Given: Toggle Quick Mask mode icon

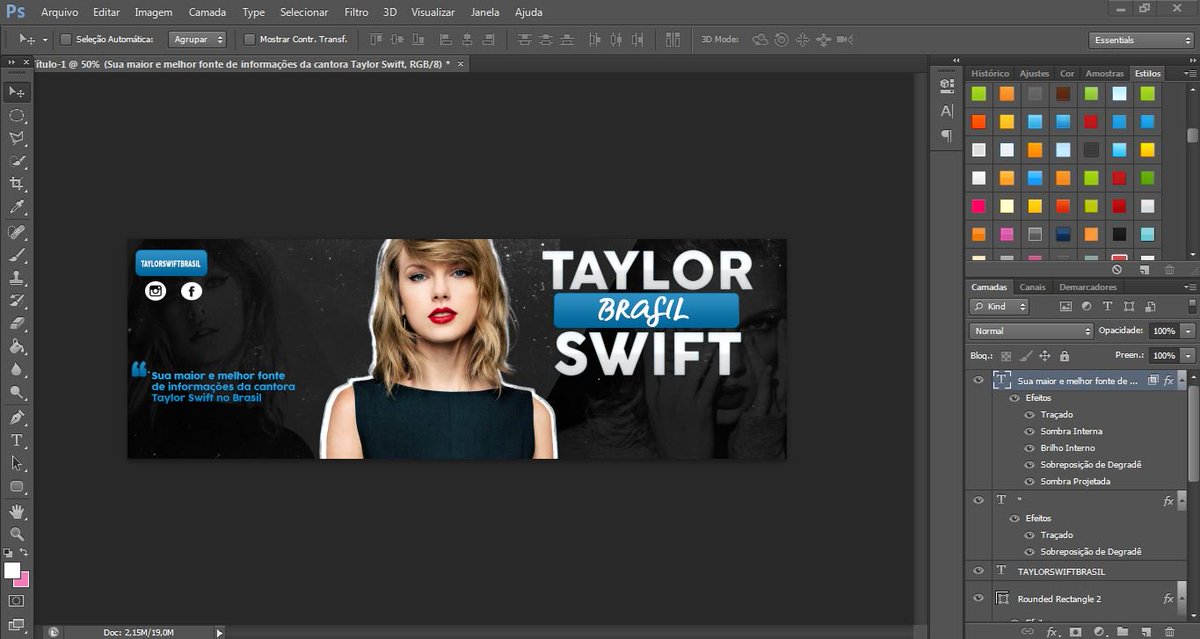Looking at the screenshot, I should 16,601.
